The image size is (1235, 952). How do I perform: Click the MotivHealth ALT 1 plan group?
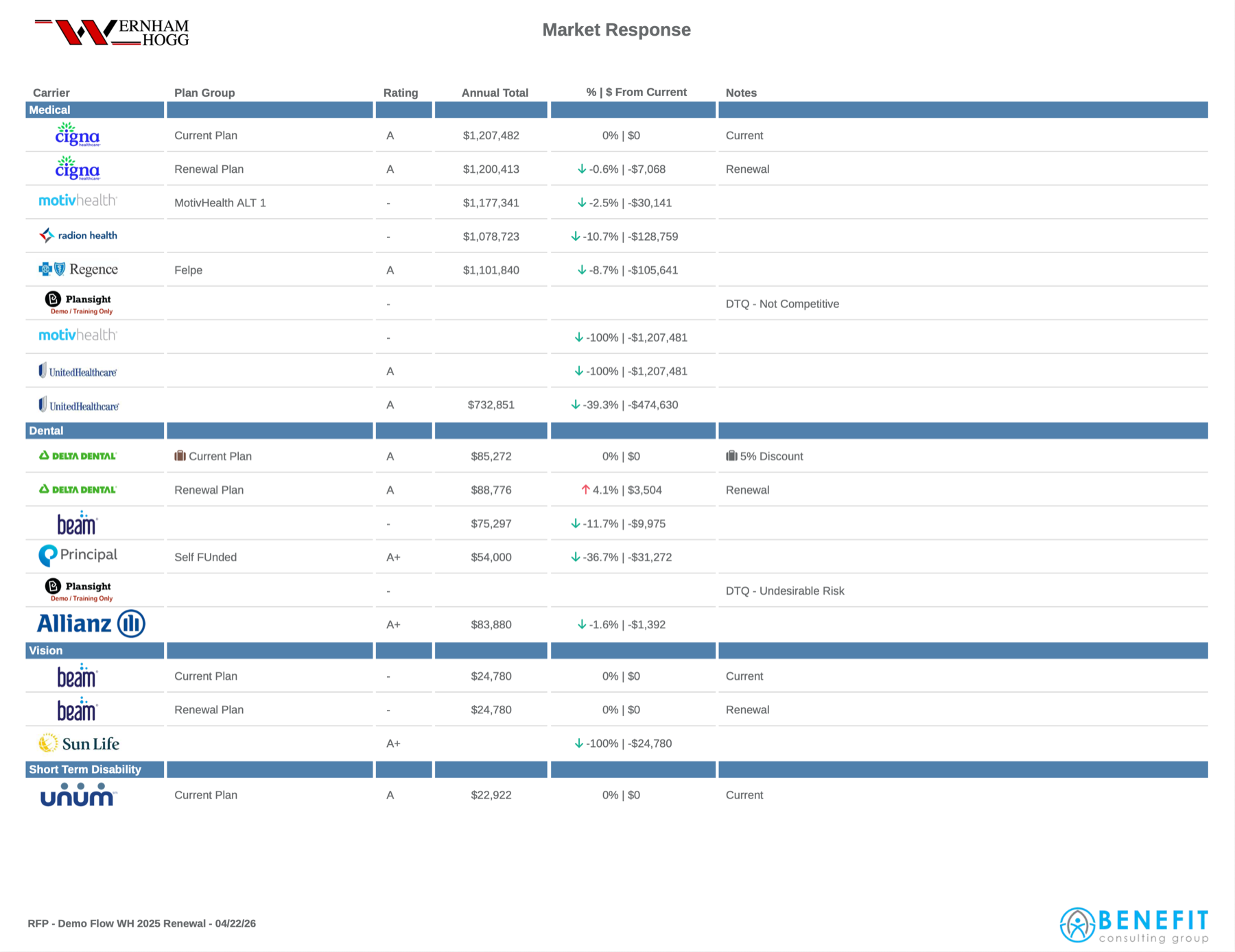point(220,203)
